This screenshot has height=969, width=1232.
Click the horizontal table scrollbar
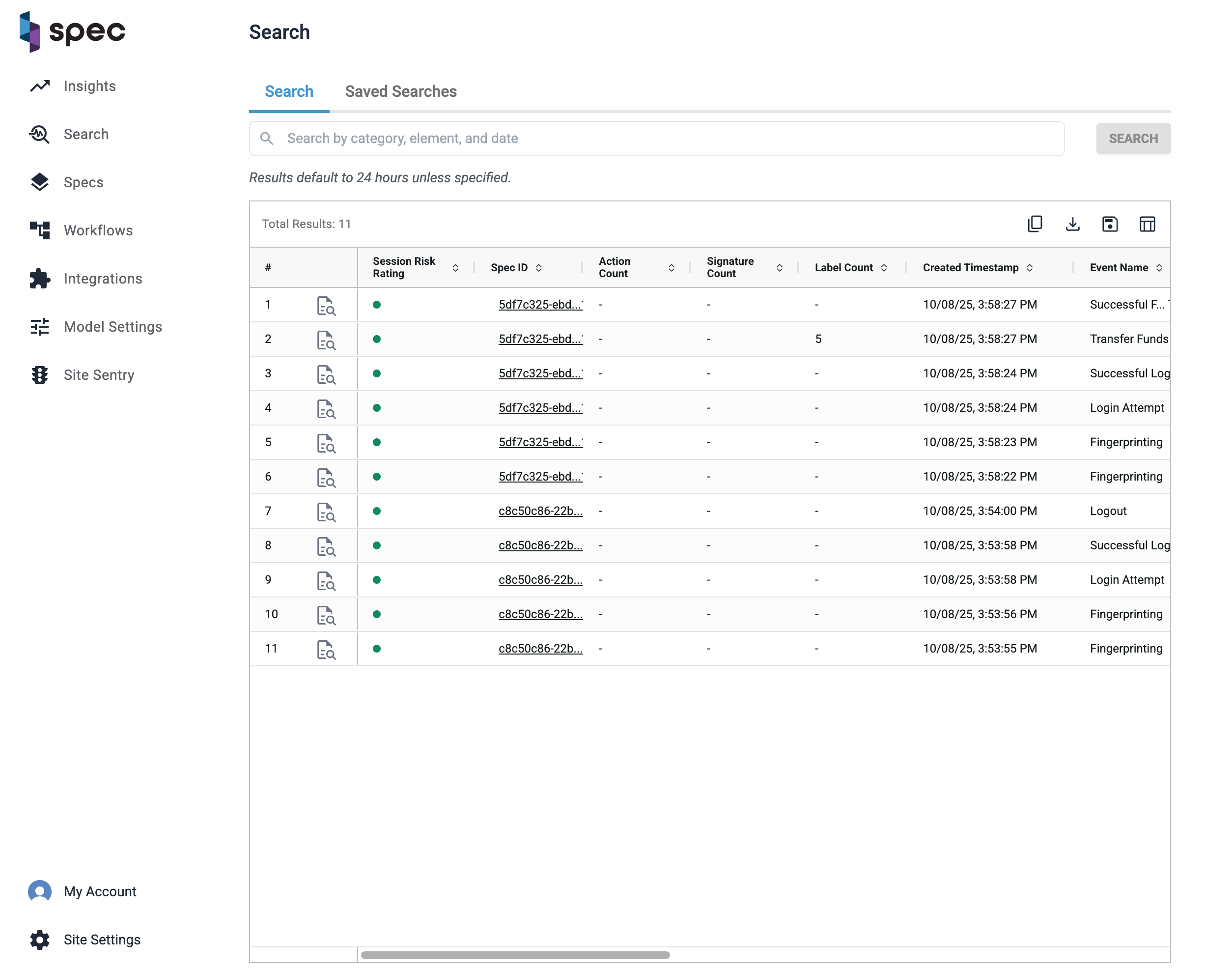pyautogui.click(x=515, y=955)
